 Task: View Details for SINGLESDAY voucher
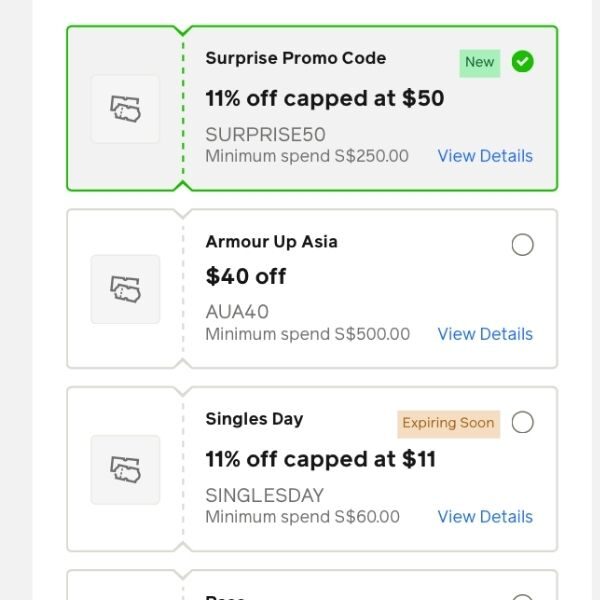point(485,517)
